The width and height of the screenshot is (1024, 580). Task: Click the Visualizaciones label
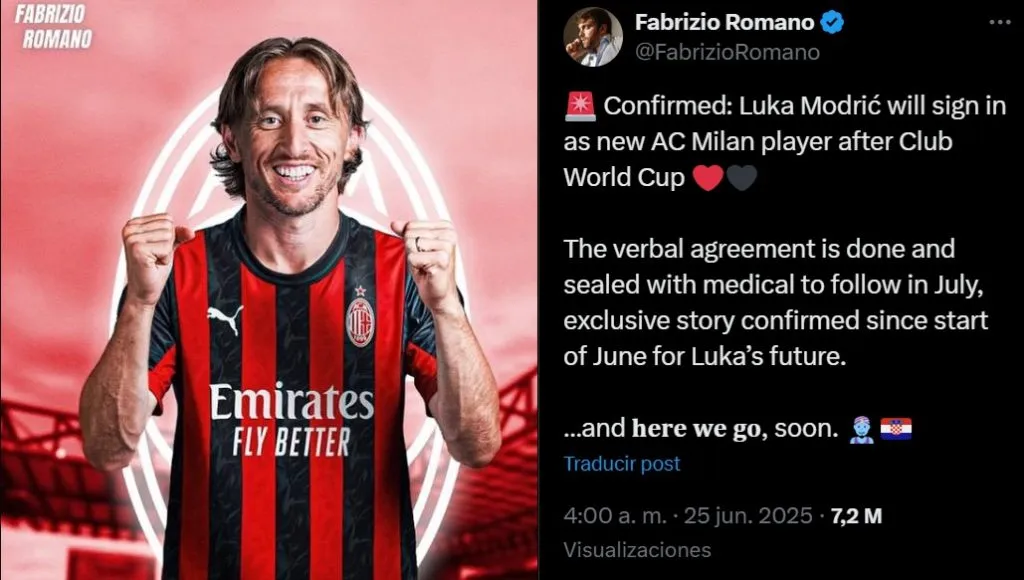point(637,550)
